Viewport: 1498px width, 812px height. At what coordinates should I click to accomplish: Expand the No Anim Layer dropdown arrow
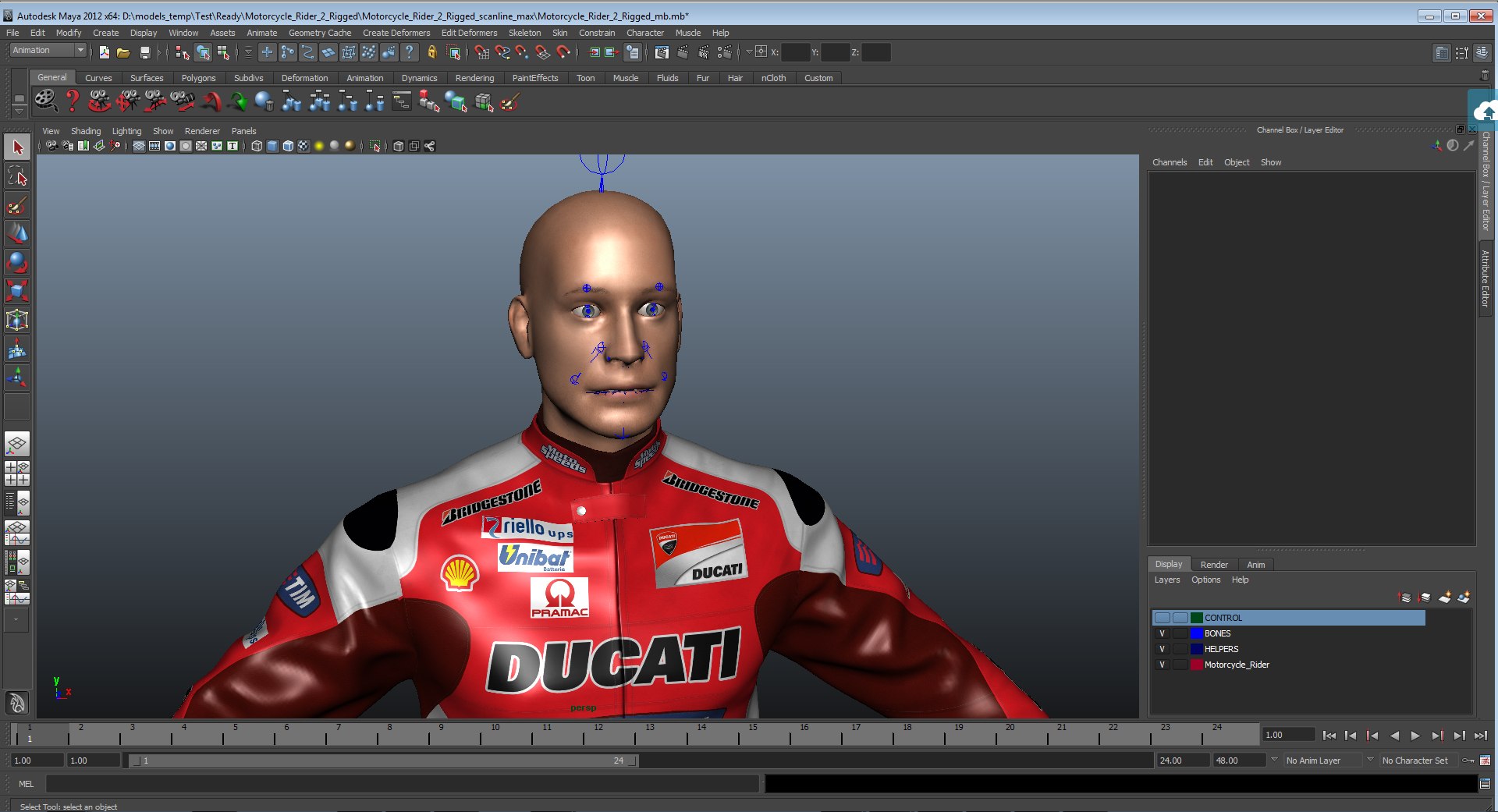(x=1274, y=760)
